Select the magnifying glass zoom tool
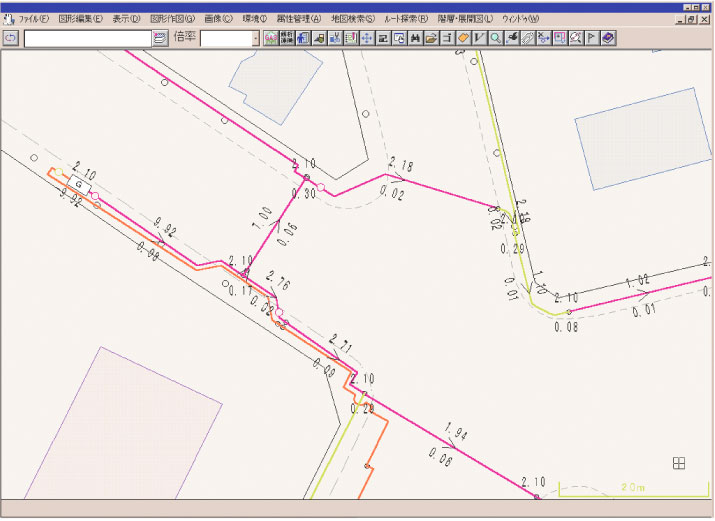 pyautogui.click(x=496, y=38)
